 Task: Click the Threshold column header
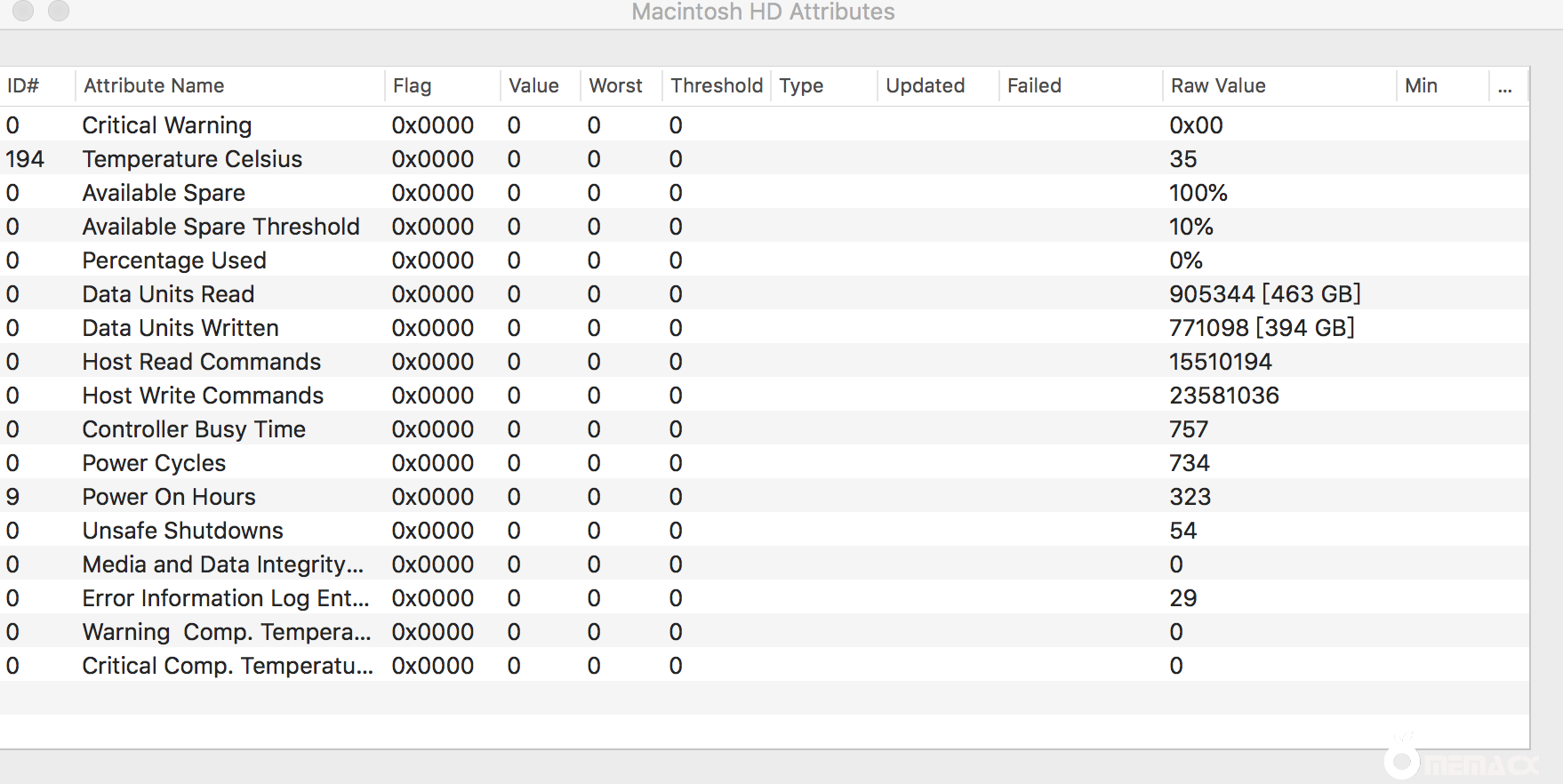tap(717, 86)
